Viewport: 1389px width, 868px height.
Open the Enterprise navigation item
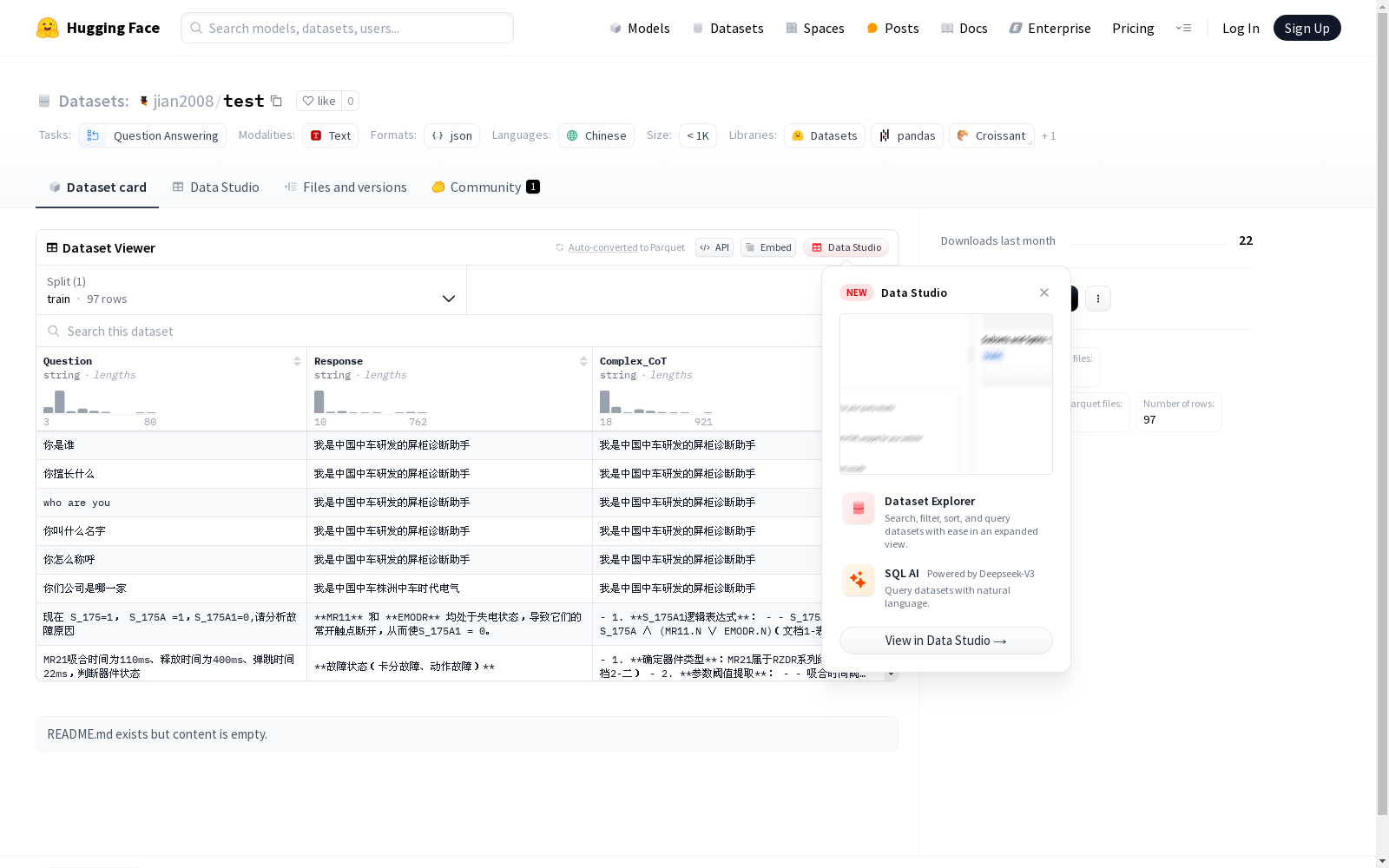(x=1050, y=28)
